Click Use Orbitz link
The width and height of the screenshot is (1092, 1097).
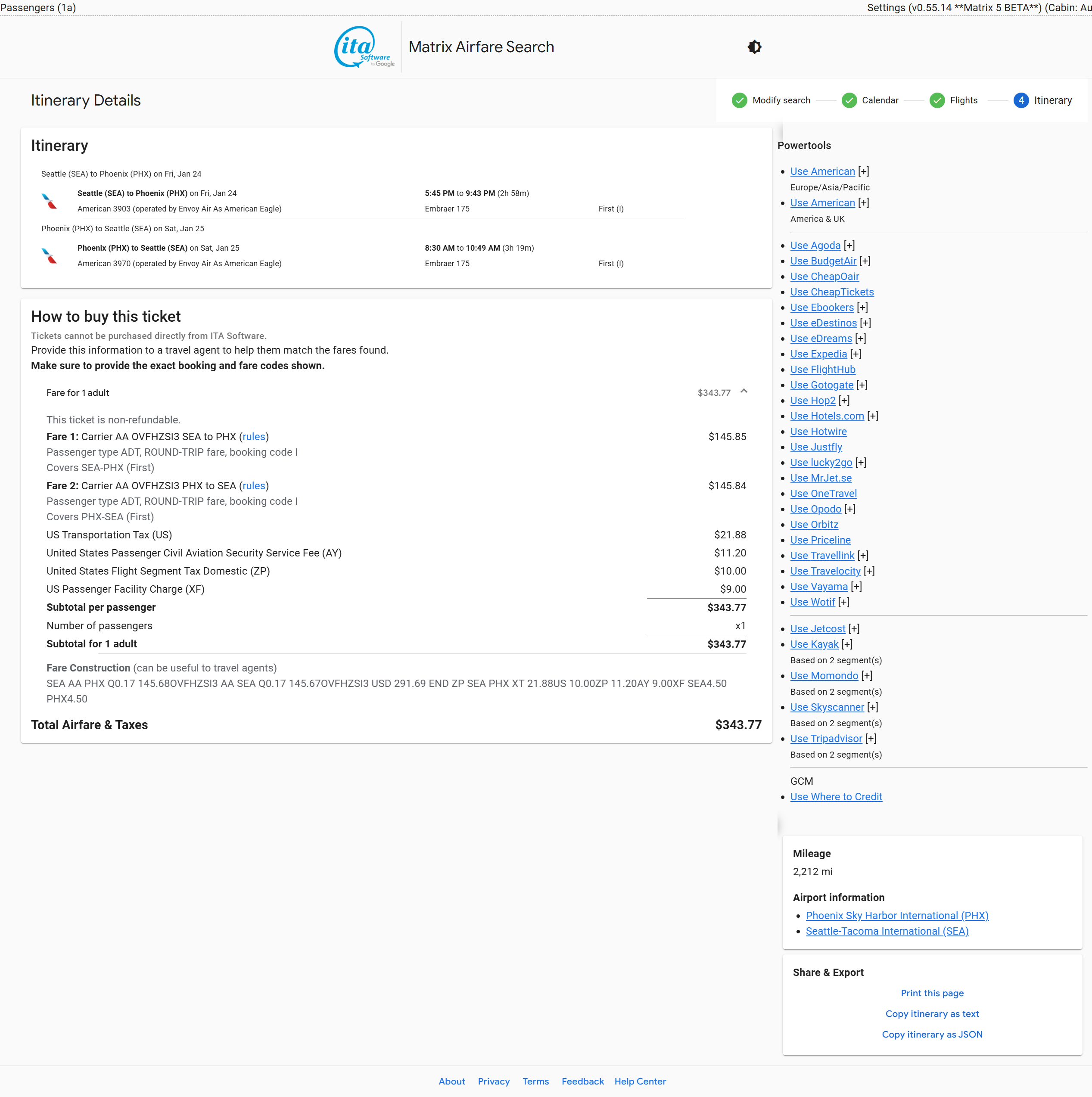[x=814, y=525]
